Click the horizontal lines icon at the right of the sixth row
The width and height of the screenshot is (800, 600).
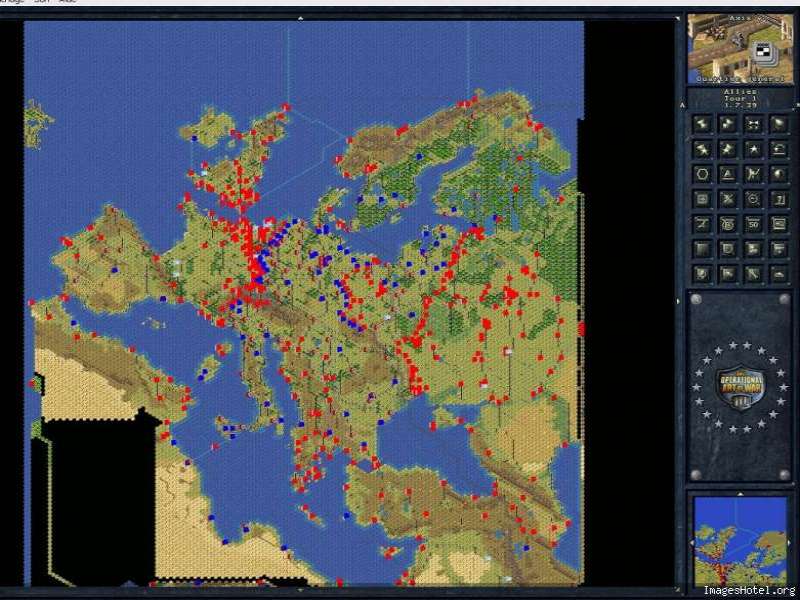point(779,249)
